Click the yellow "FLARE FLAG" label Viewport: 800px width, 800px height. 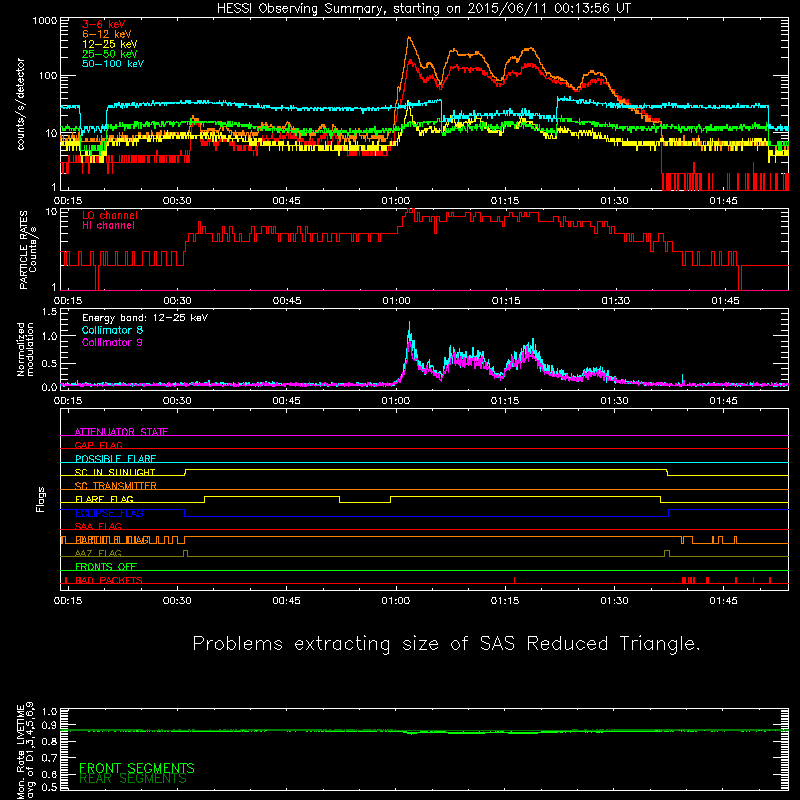click(104, 499)
